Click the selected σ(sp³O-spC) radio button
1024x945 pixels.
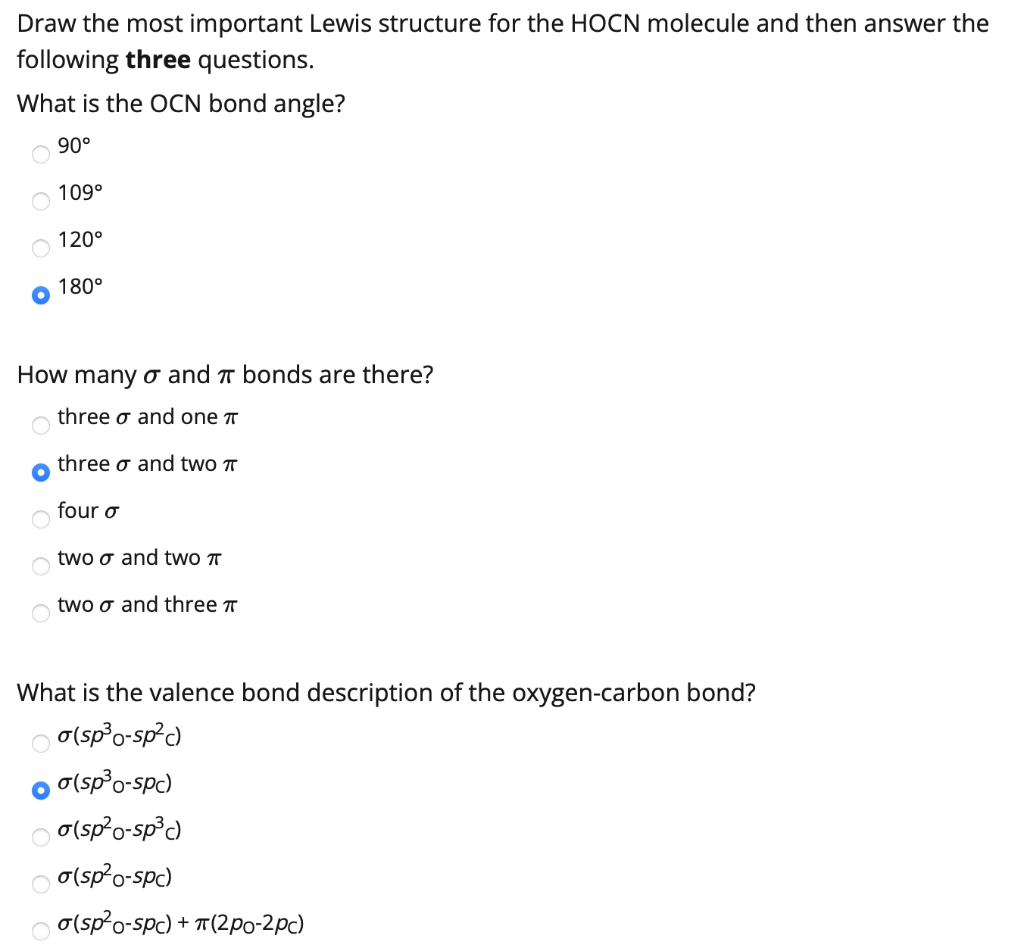click(40, 789)
